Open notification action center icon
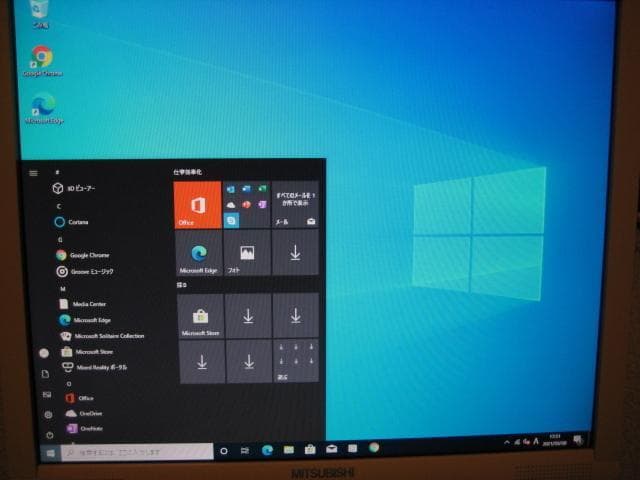 [x=578, y=440]
